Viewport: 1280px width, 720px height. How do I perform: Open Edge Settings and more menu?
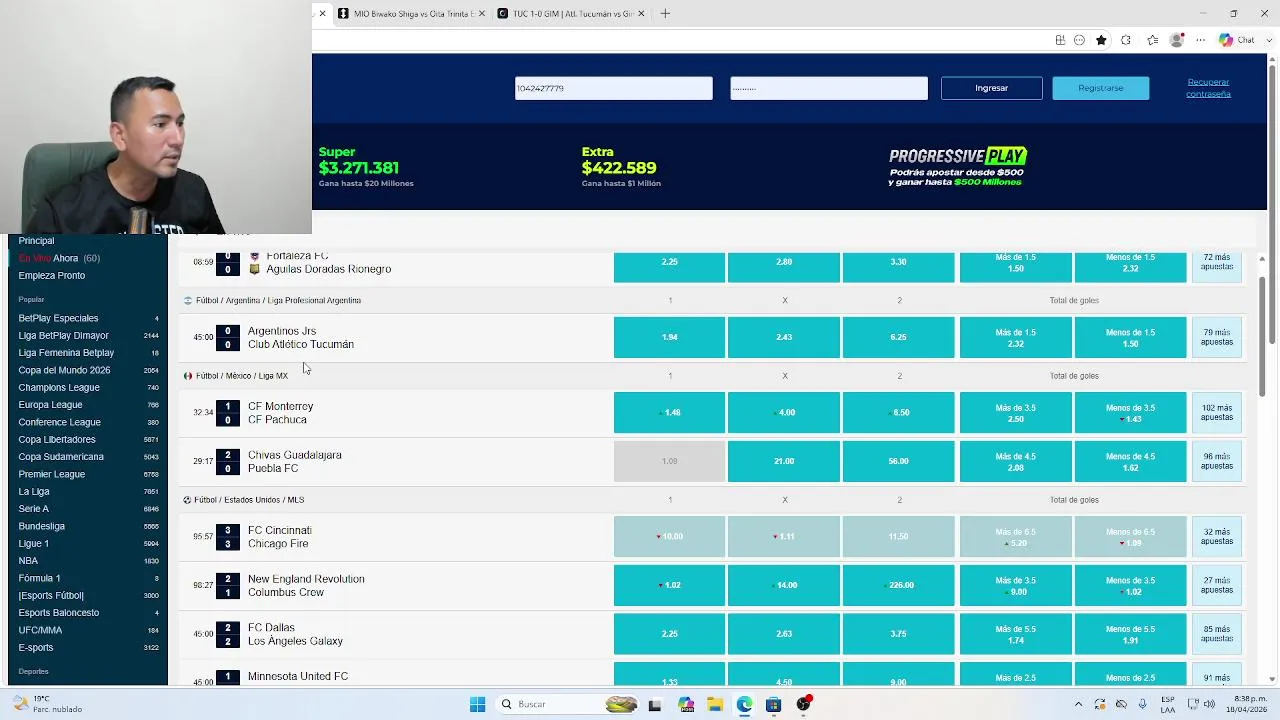(x=1201, y=40)
